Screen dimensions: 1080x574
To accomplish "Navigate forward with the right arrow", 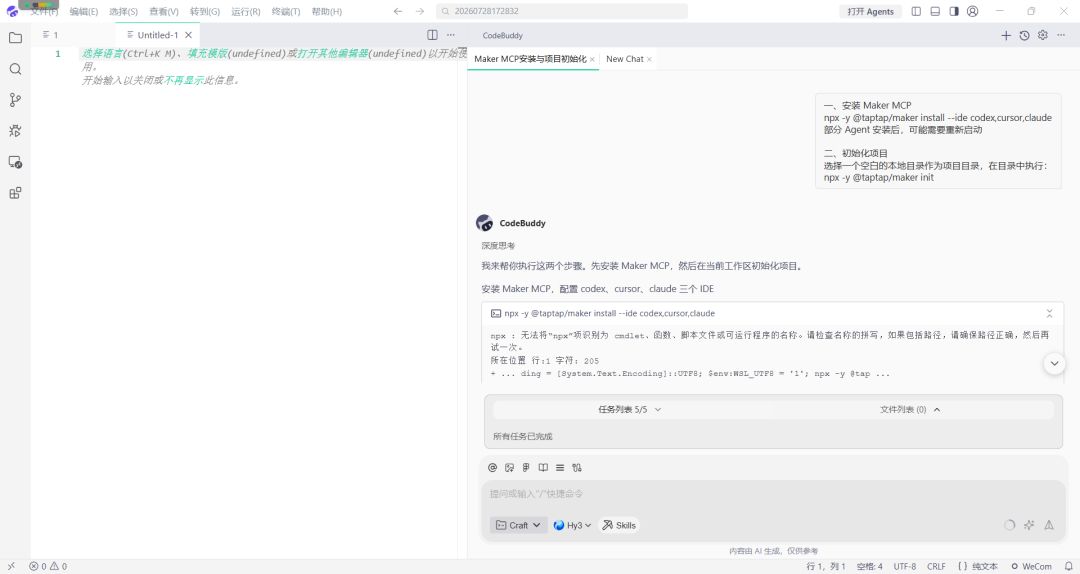I will tap(419, 11).
